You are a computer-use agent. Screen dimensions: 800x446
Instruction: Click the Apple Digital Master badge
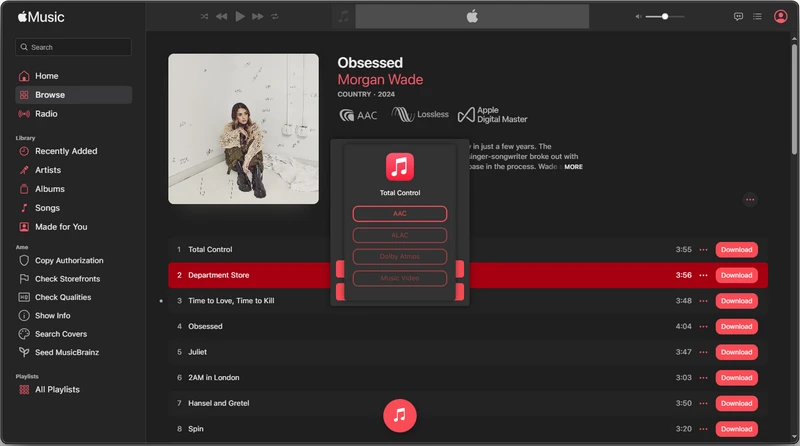[x=492, y=115]
